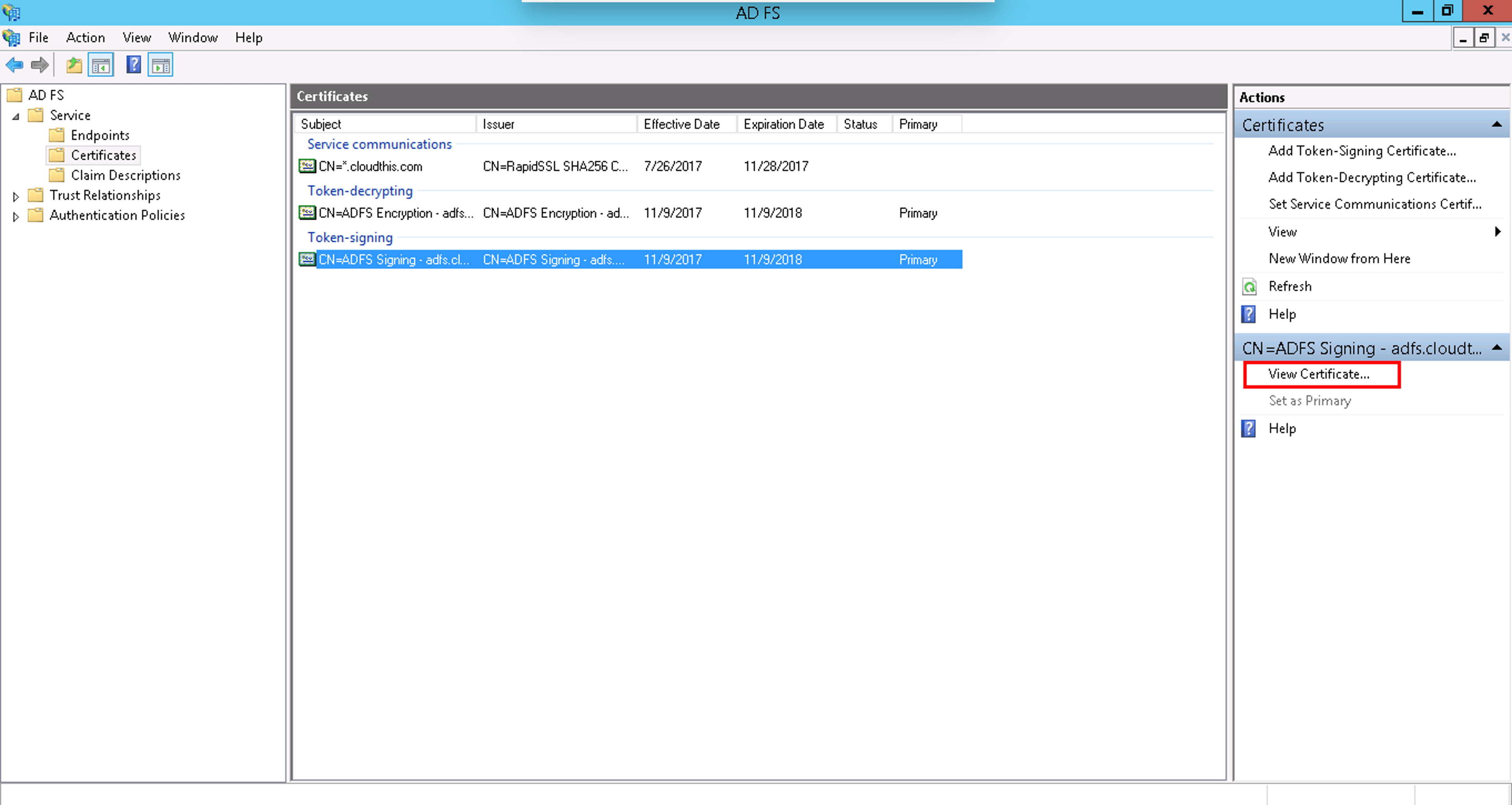
Task: Select Claim Descriptions in the tree
Action: (x=126, y=175)
